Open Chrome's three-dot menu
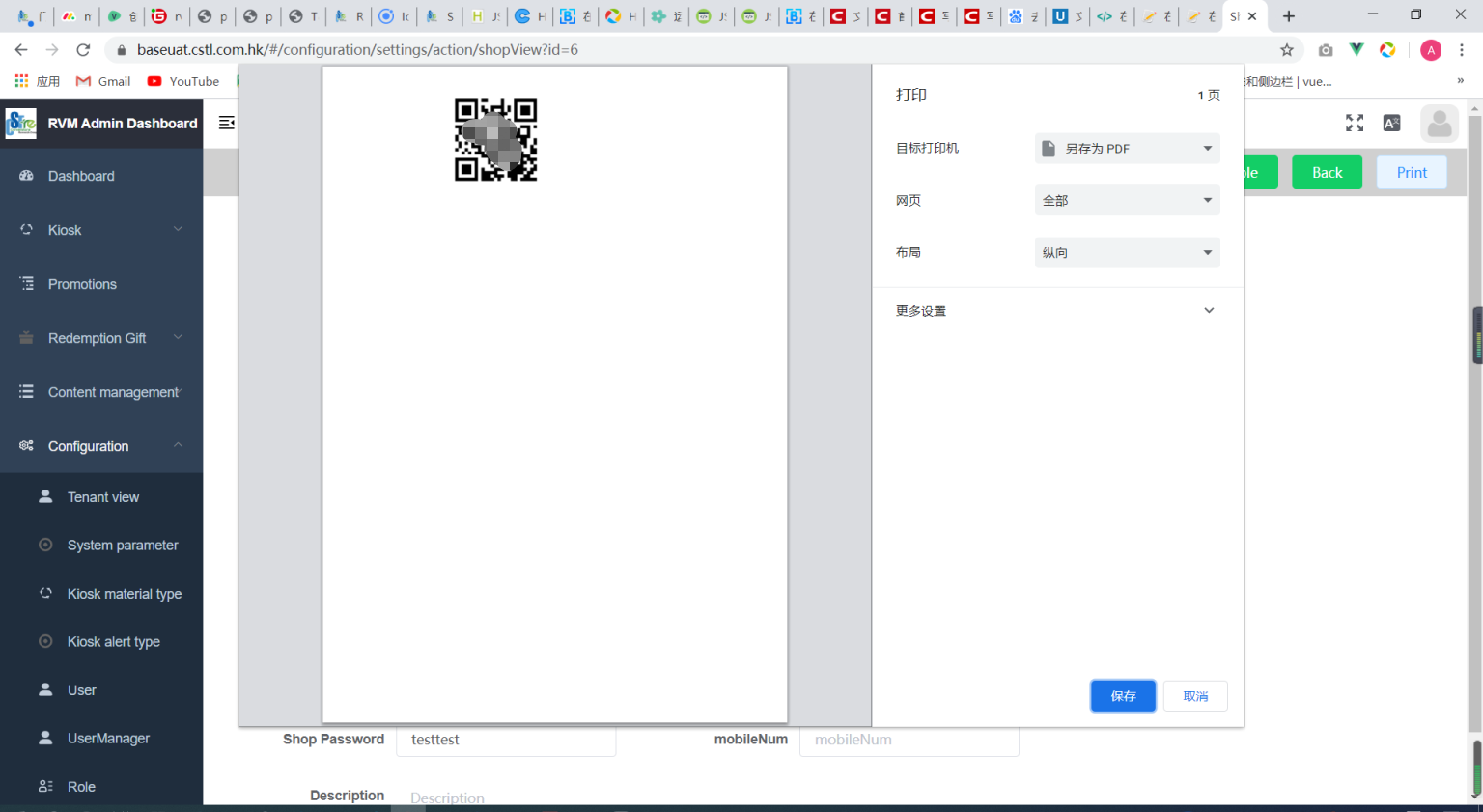Screen dimensions: 1483x812 pos(1462,50)
